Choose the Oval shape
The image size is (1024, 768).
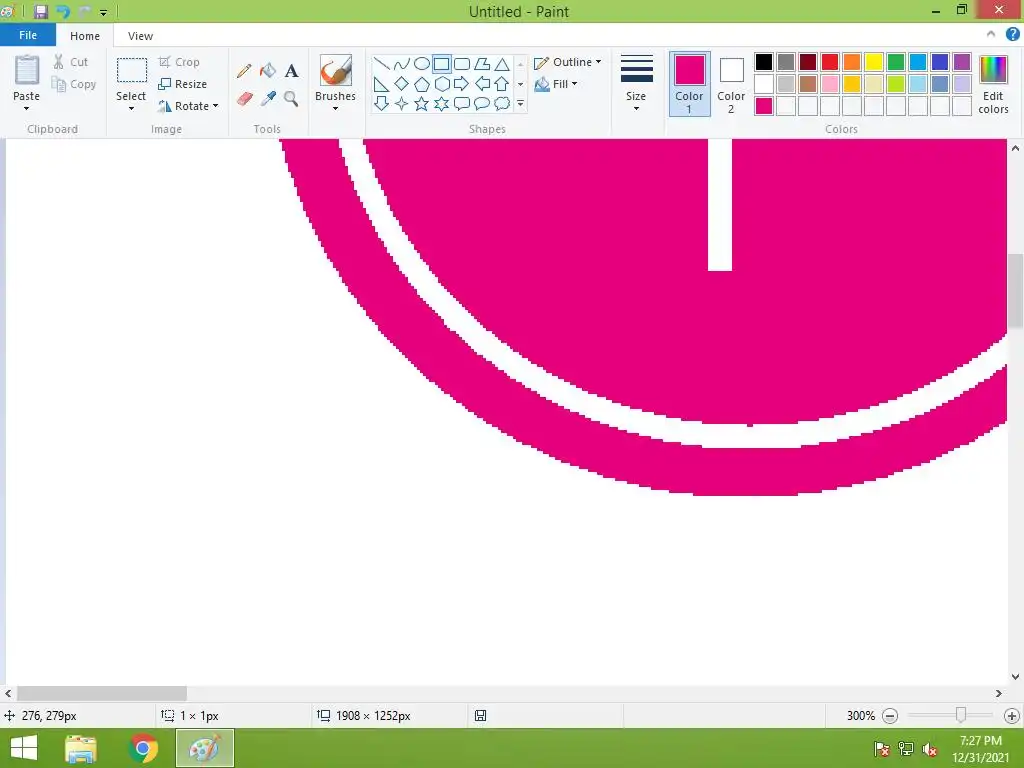tap(422, 63)
